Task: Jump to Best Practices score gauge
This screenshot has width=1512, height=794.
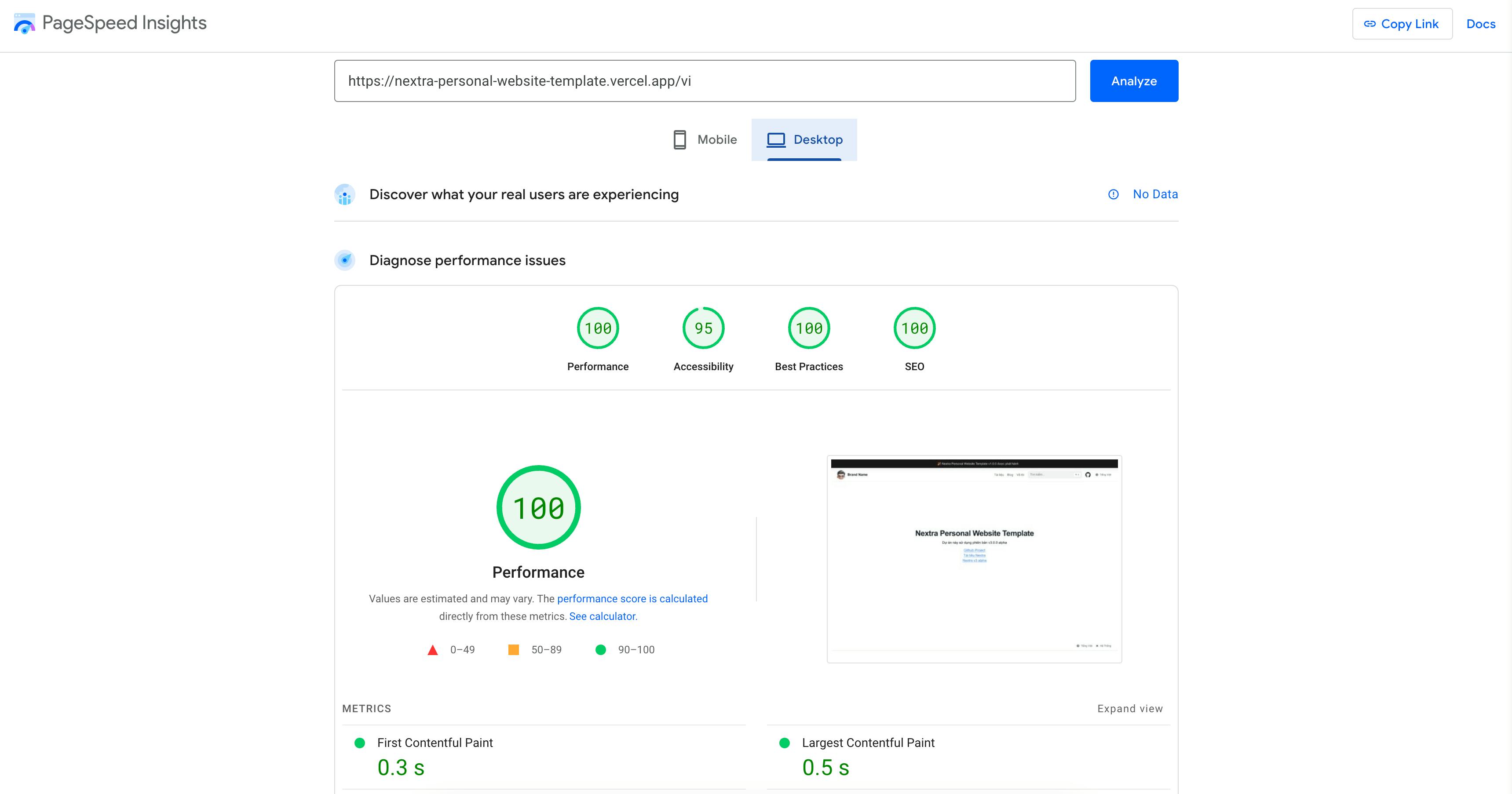Action: click(809, 328)
